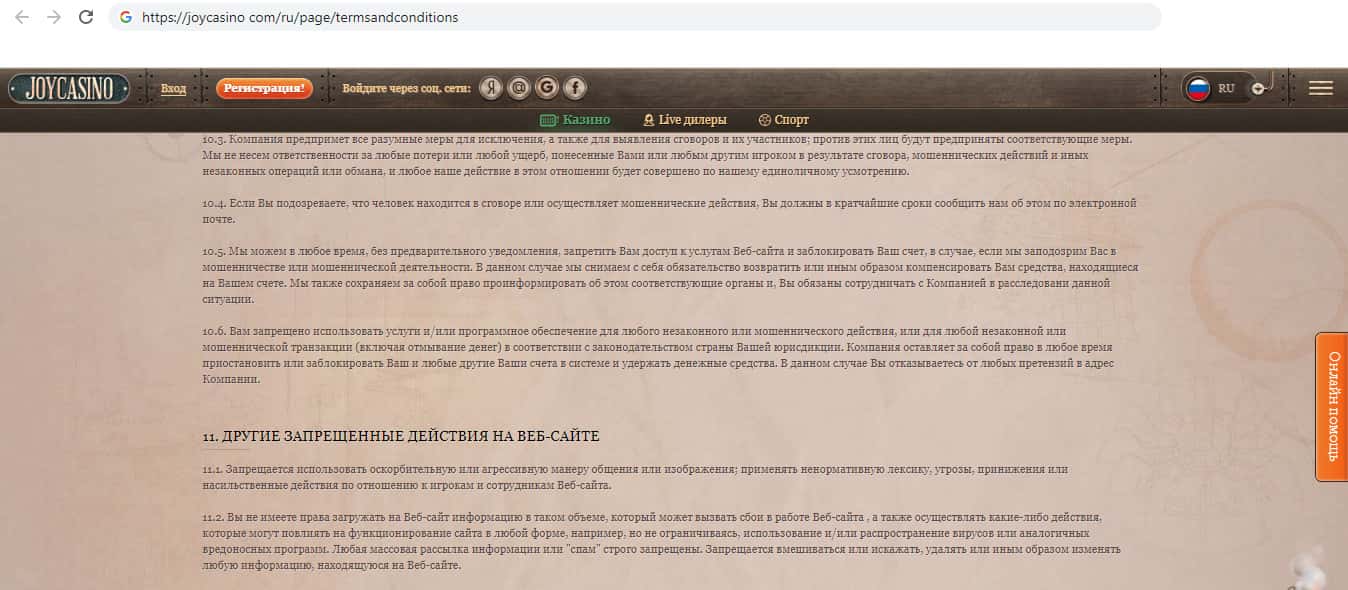The width and height of the screenshot is (1348, 590).
Task: Open the hamburger menu
Action: [1320, 88]
